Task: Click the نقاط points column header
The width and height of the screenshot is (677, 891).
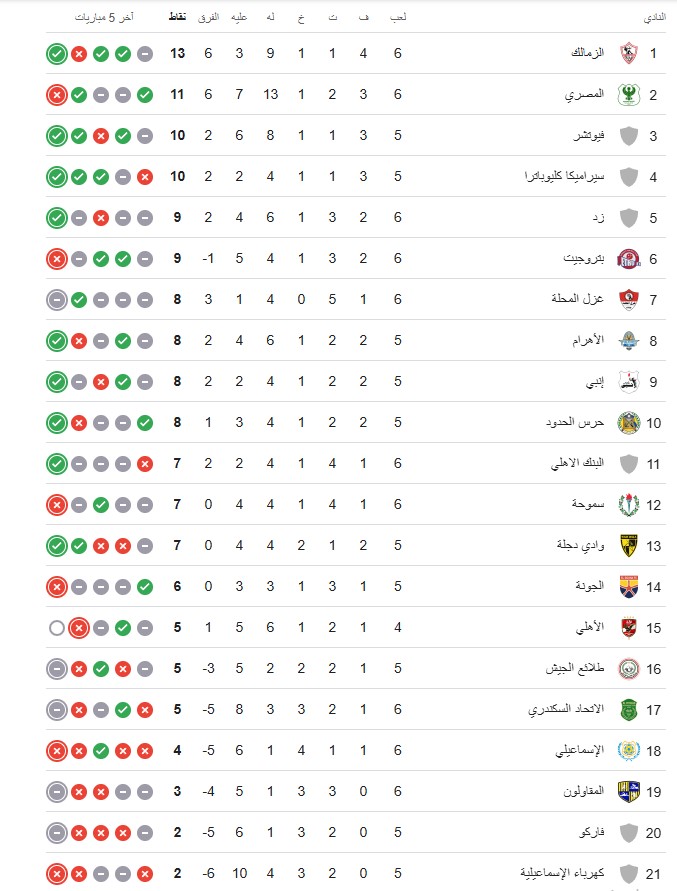Action: click(x=177, y=17)
